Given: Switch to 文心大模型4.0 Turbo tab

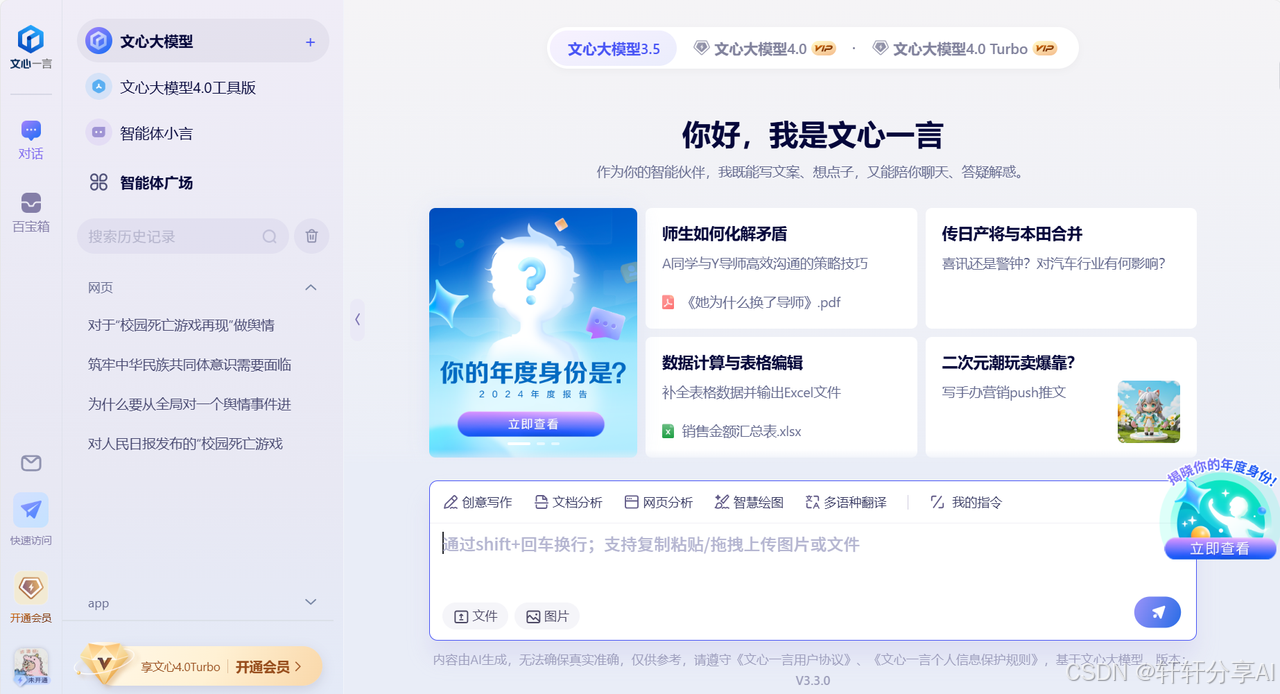Looking at the screenshot, I should 965,48.
